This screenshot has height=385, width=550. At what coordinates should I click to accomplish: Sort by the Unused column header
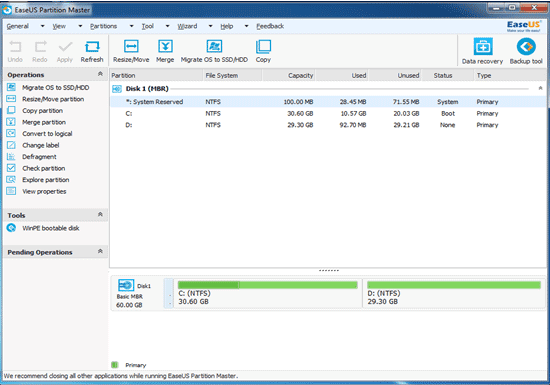(395, 75)
